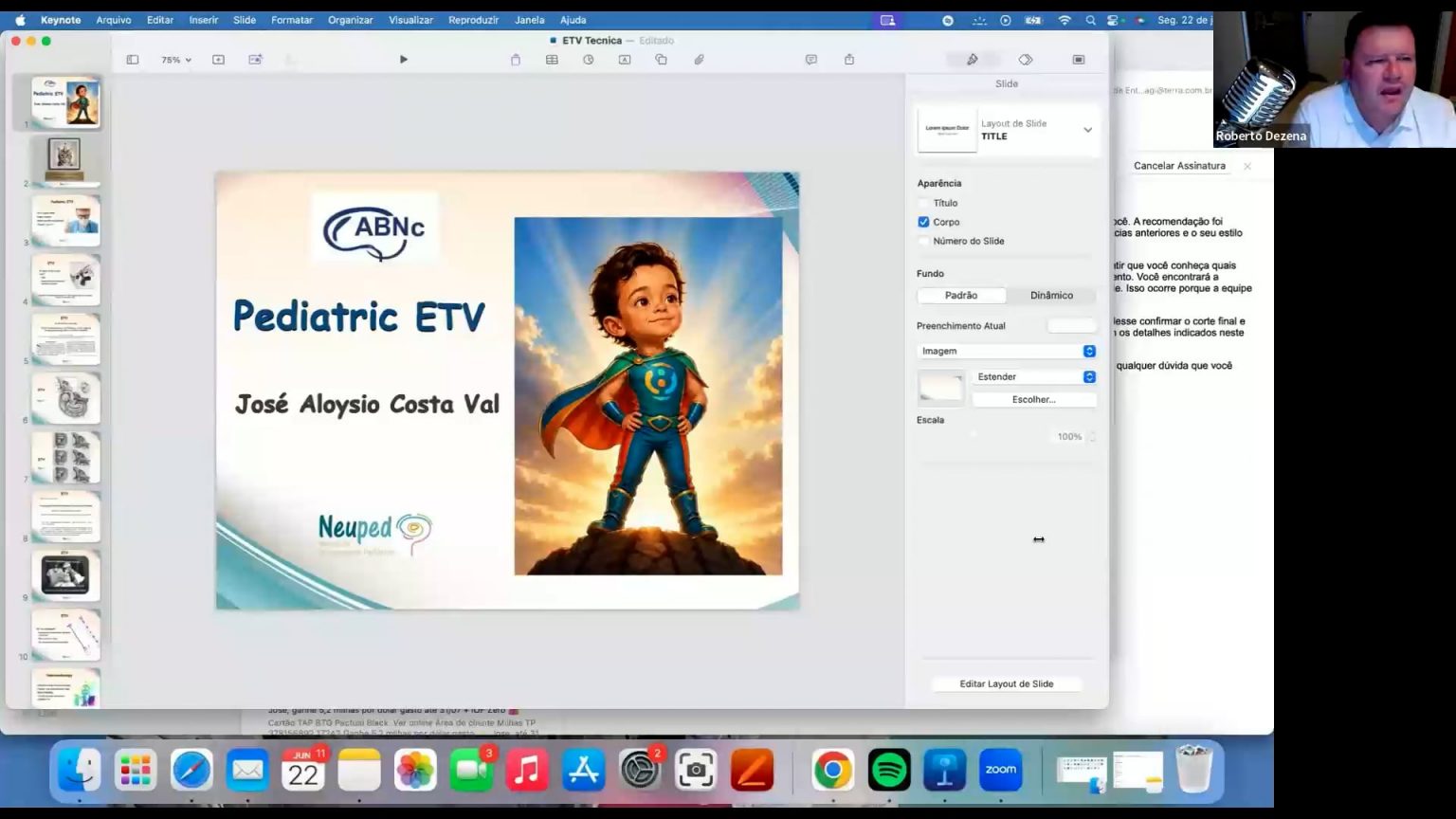Uncheck the Corpo checkbox
Screen dimensions: 1456x819
[923, 222]
